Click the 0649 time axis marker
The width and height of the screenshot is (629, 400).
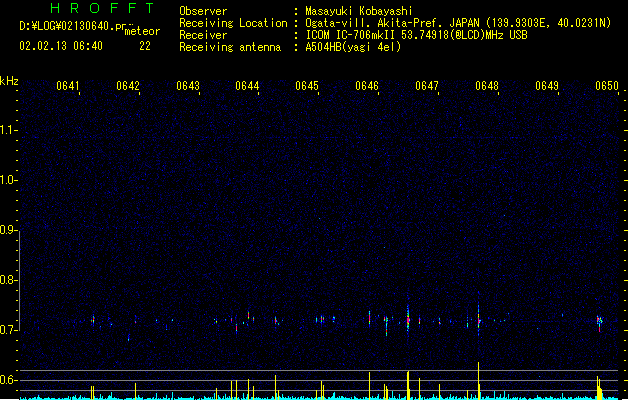tap(547, 86)
